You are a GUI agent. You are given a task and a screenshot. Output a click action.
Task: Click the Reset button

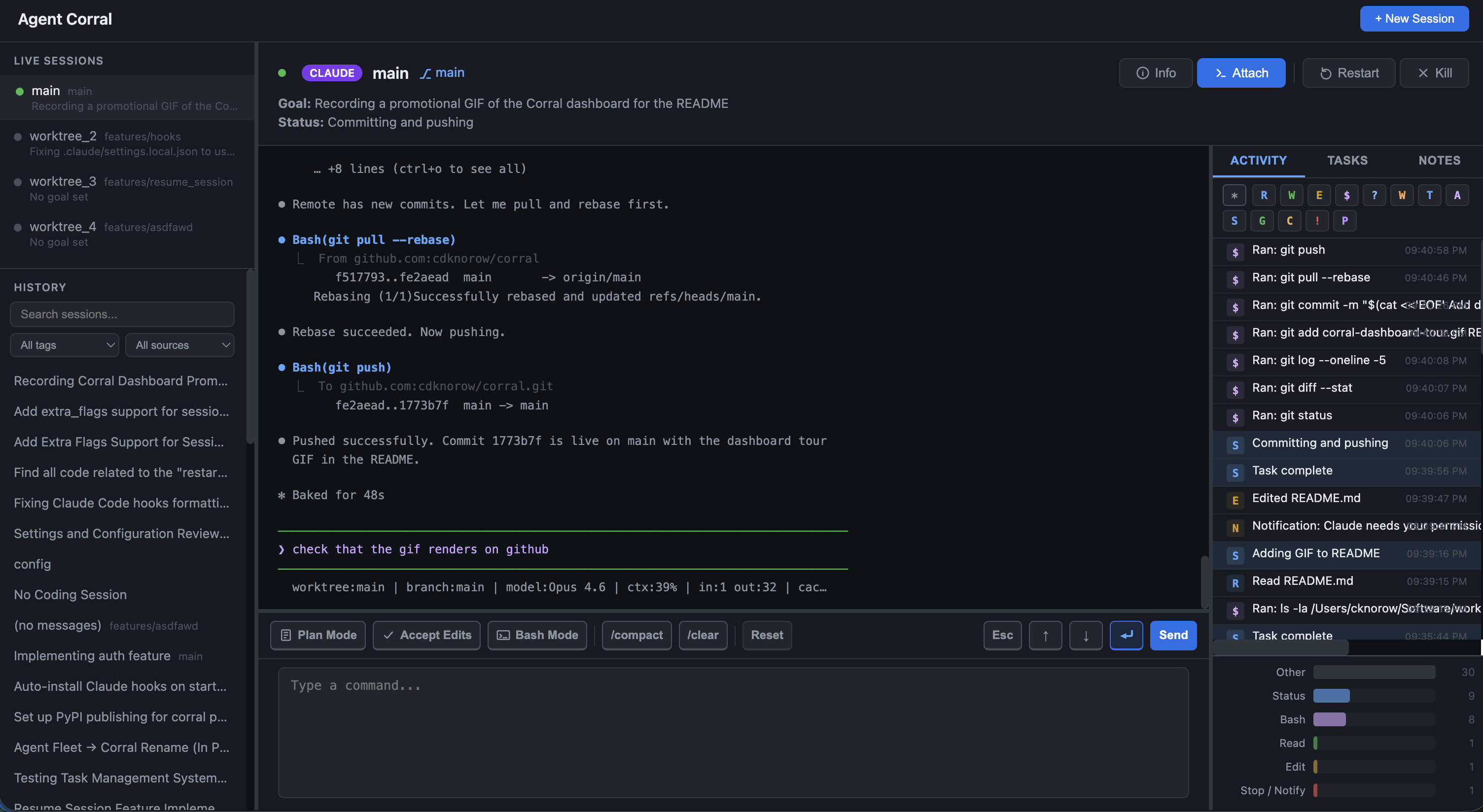coord(767,635)
